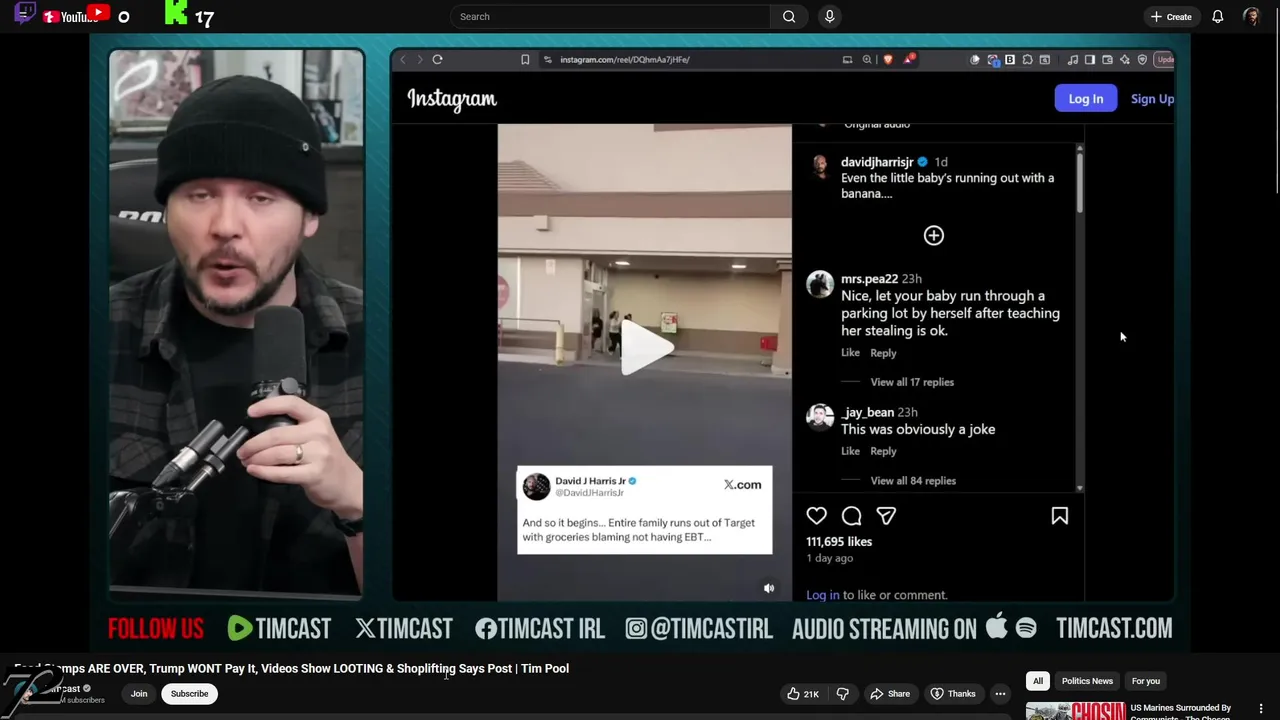Select the For you filter chip
The image size is (1280, 720).
(x=1146, y=681)
